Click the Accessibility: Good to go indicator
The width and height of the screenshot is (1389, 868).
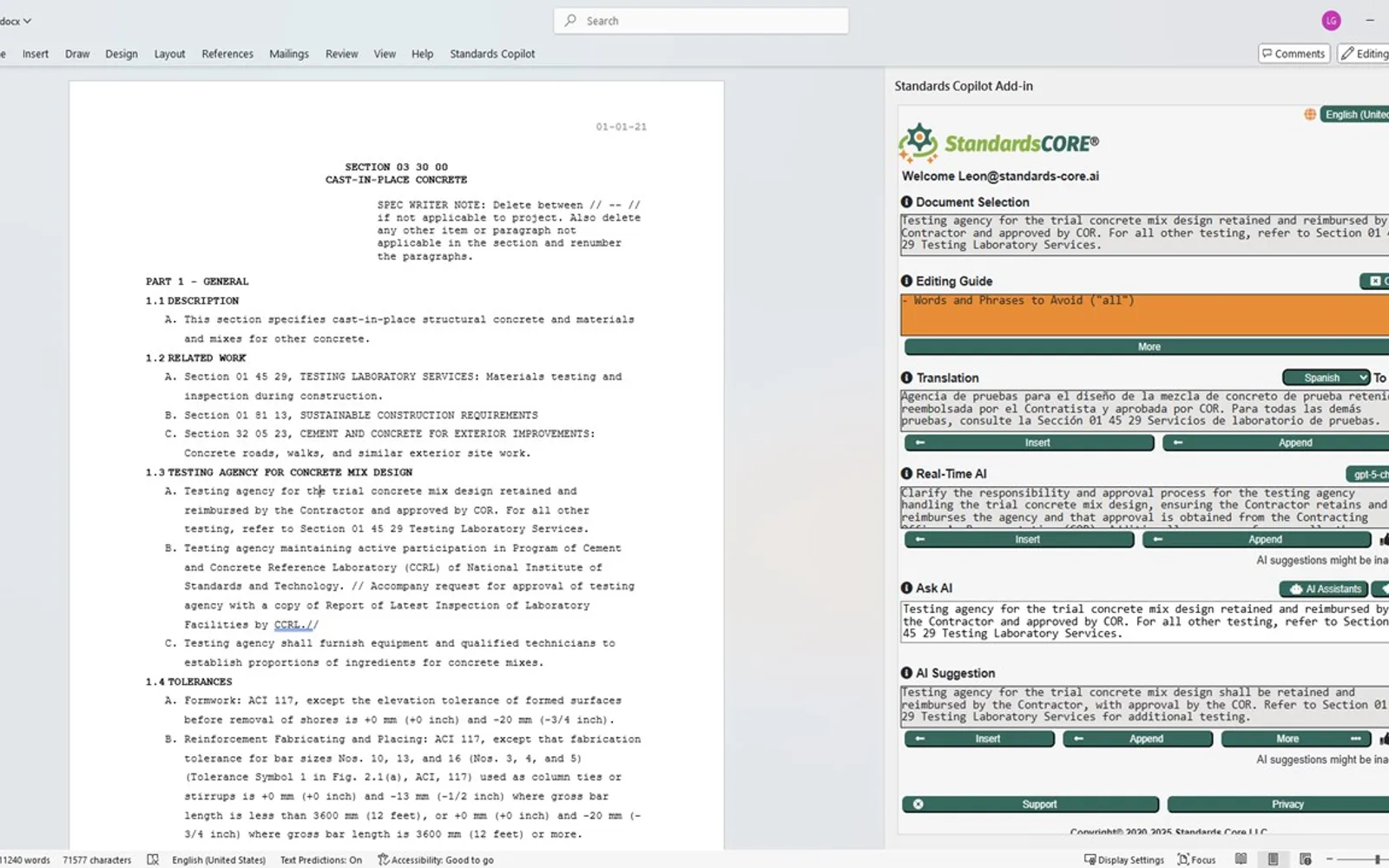pyautogui.click(x=436, y=859)
